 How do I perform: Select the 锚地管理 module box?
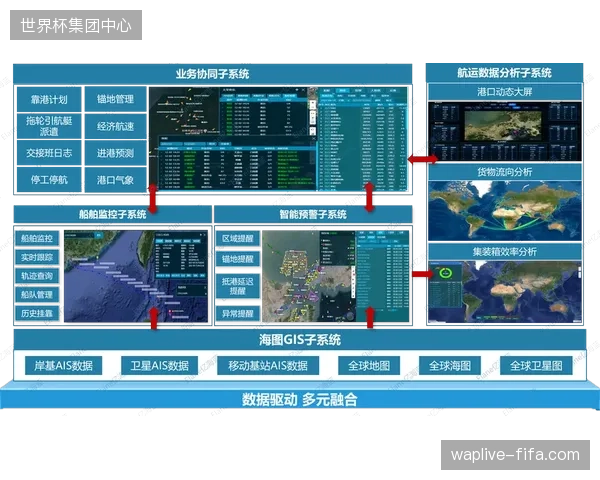point(115,99)
